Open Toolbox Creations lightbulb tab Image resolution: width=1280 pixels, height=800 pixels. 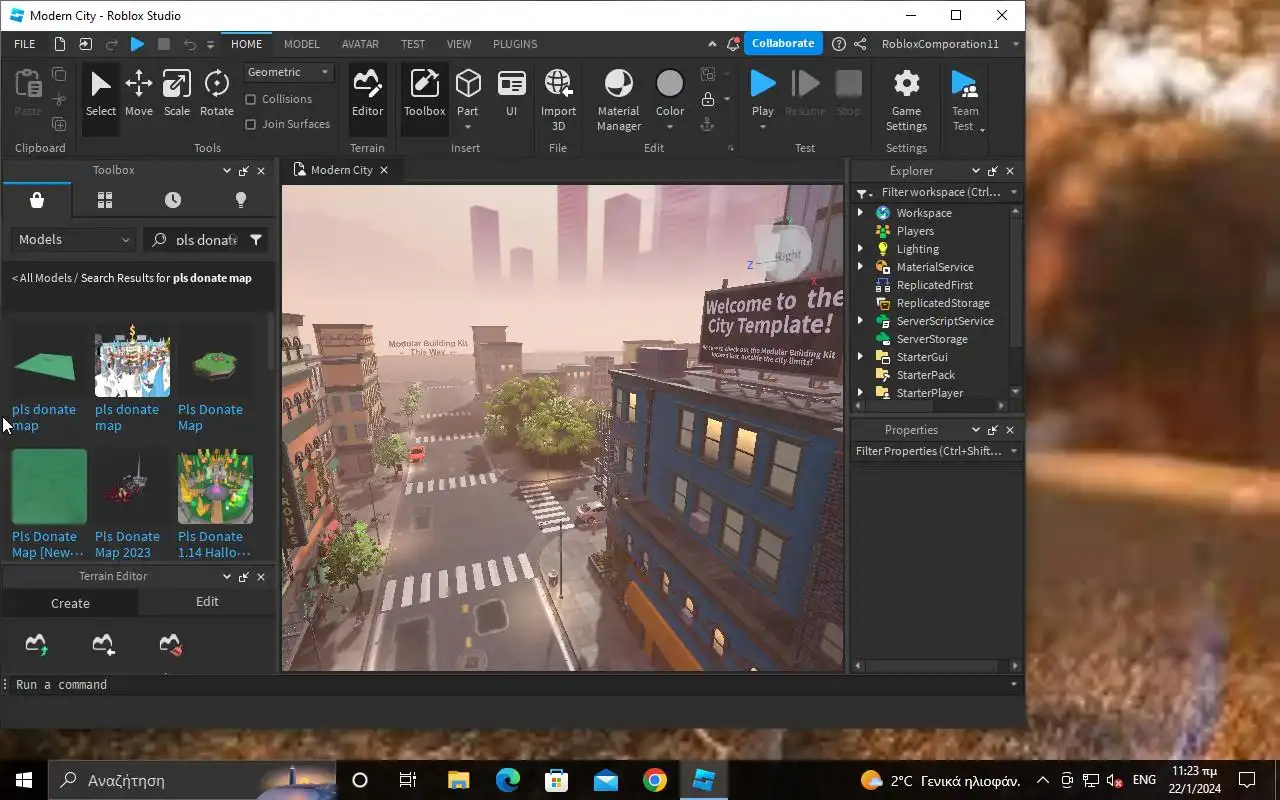coord(240,200)
